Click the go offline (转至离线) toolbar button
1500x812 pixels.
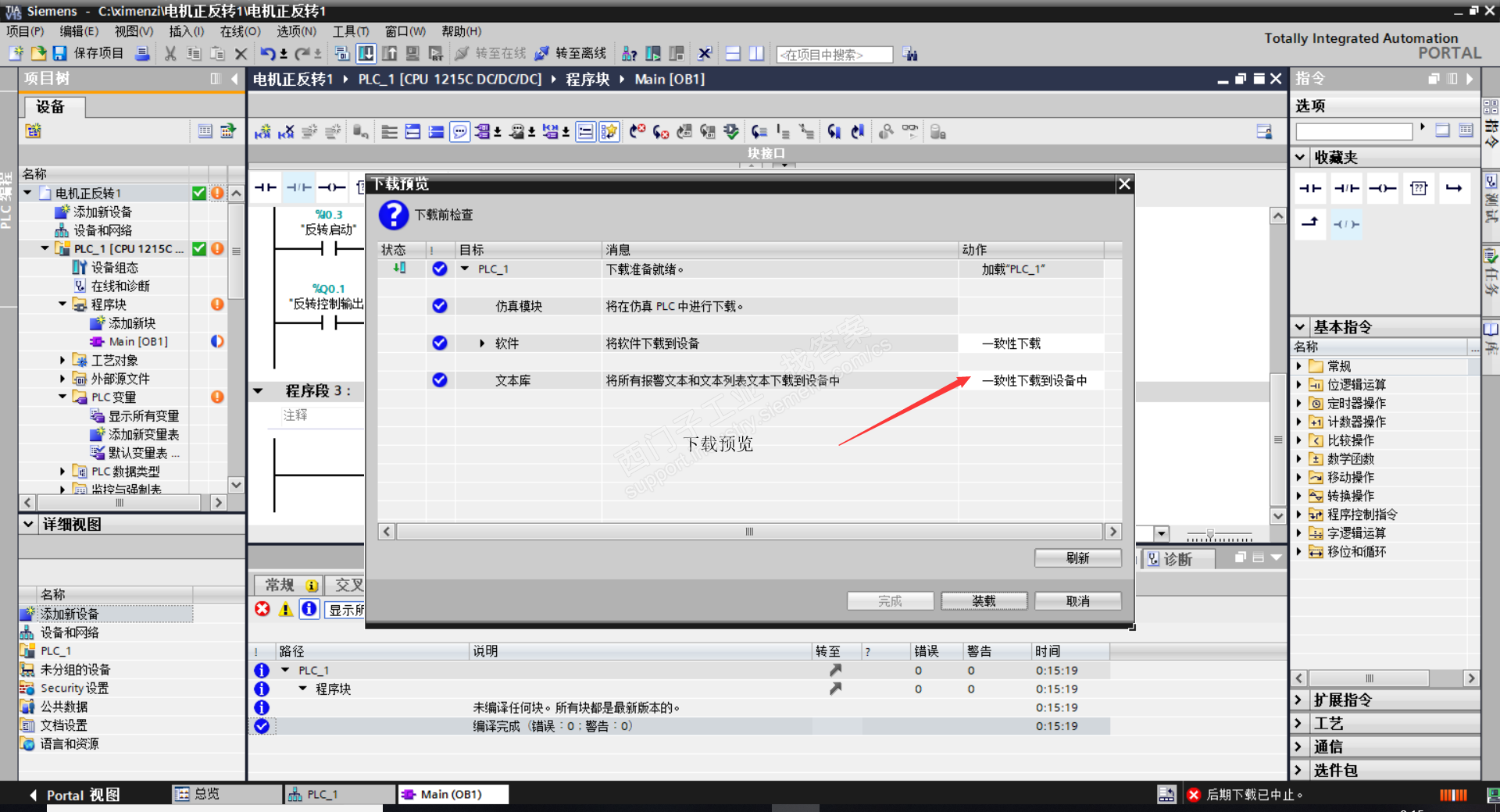(570, 53)
